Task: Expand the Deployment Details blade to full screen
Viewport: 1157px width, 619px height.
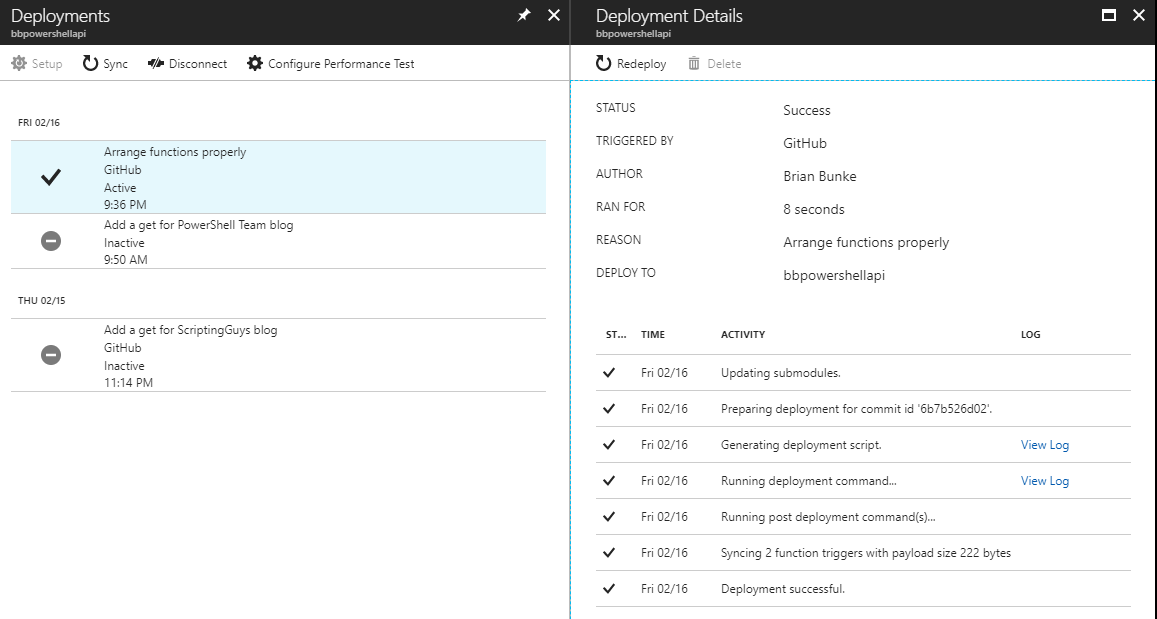Action: (x=1107, y=15)
